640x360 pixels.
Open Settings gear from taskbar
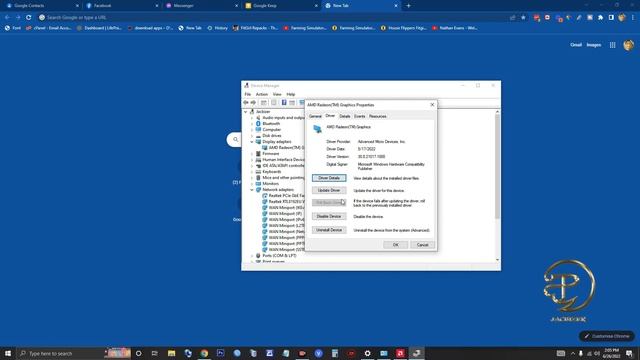pos(367,353)
